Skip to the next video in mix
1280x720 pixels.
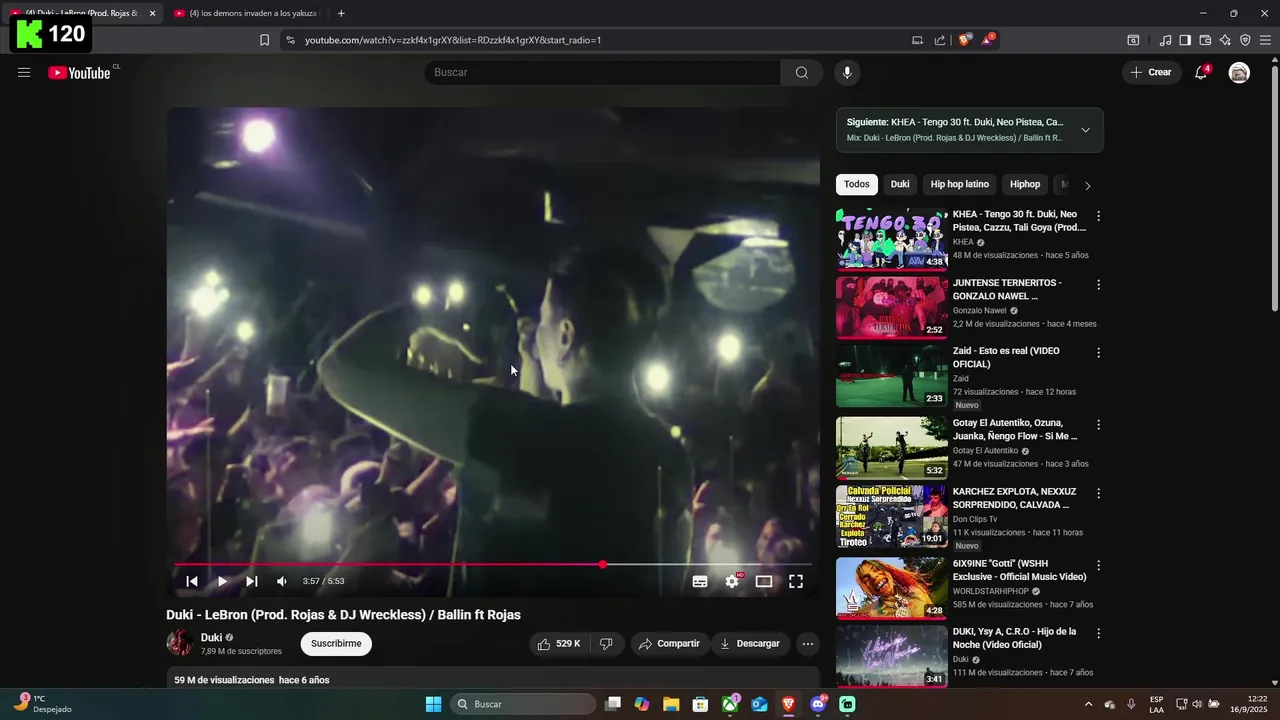(x=252, y=581)
